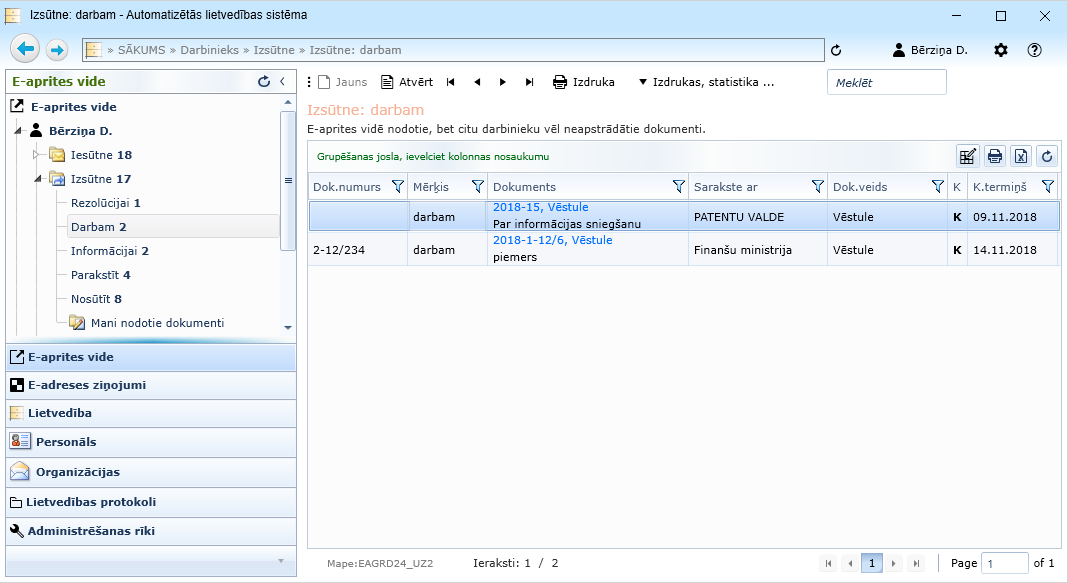Open the help question mark icon

(x=1035, y=50)
